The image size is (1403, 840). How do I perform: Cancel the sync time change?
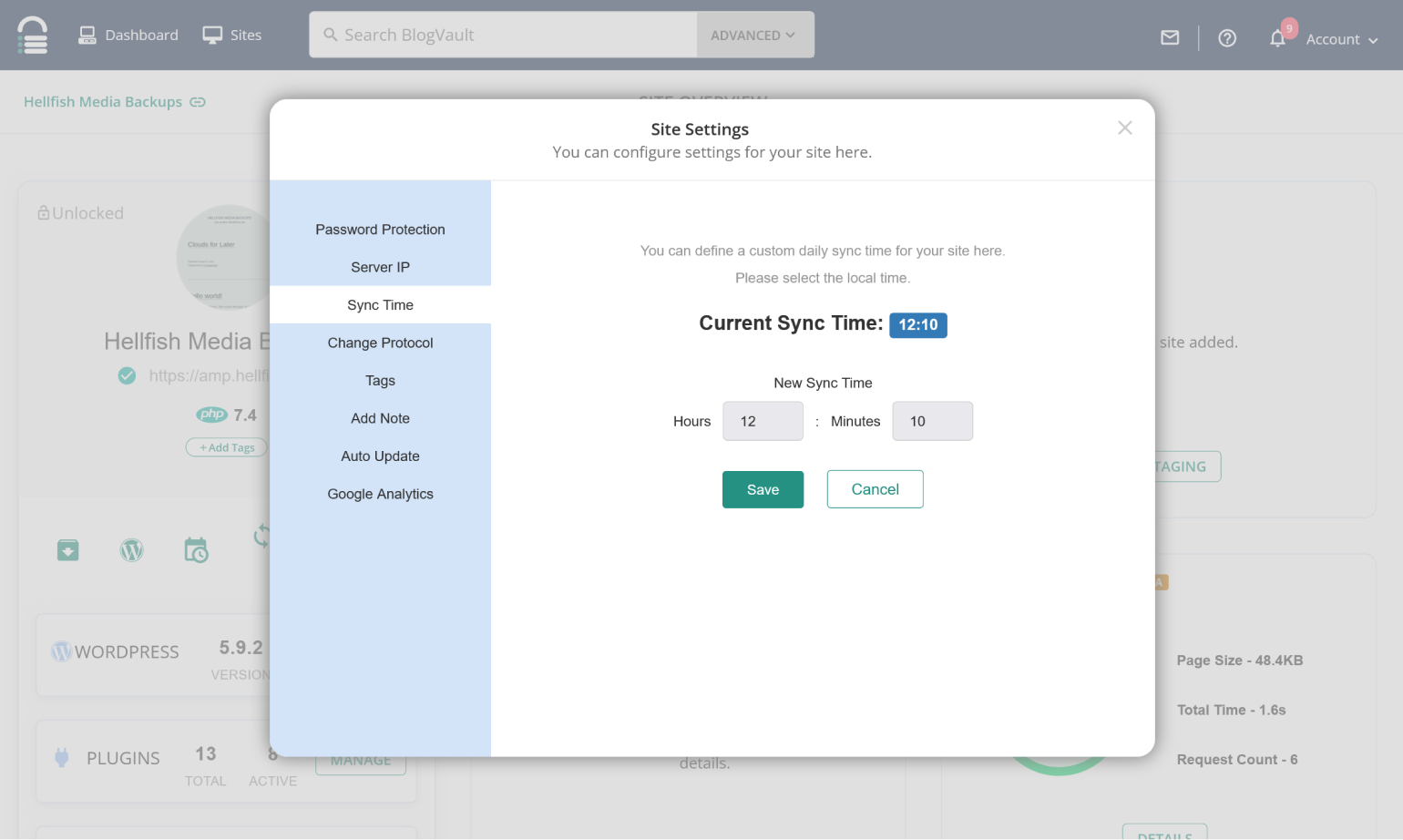click(876, 489)
